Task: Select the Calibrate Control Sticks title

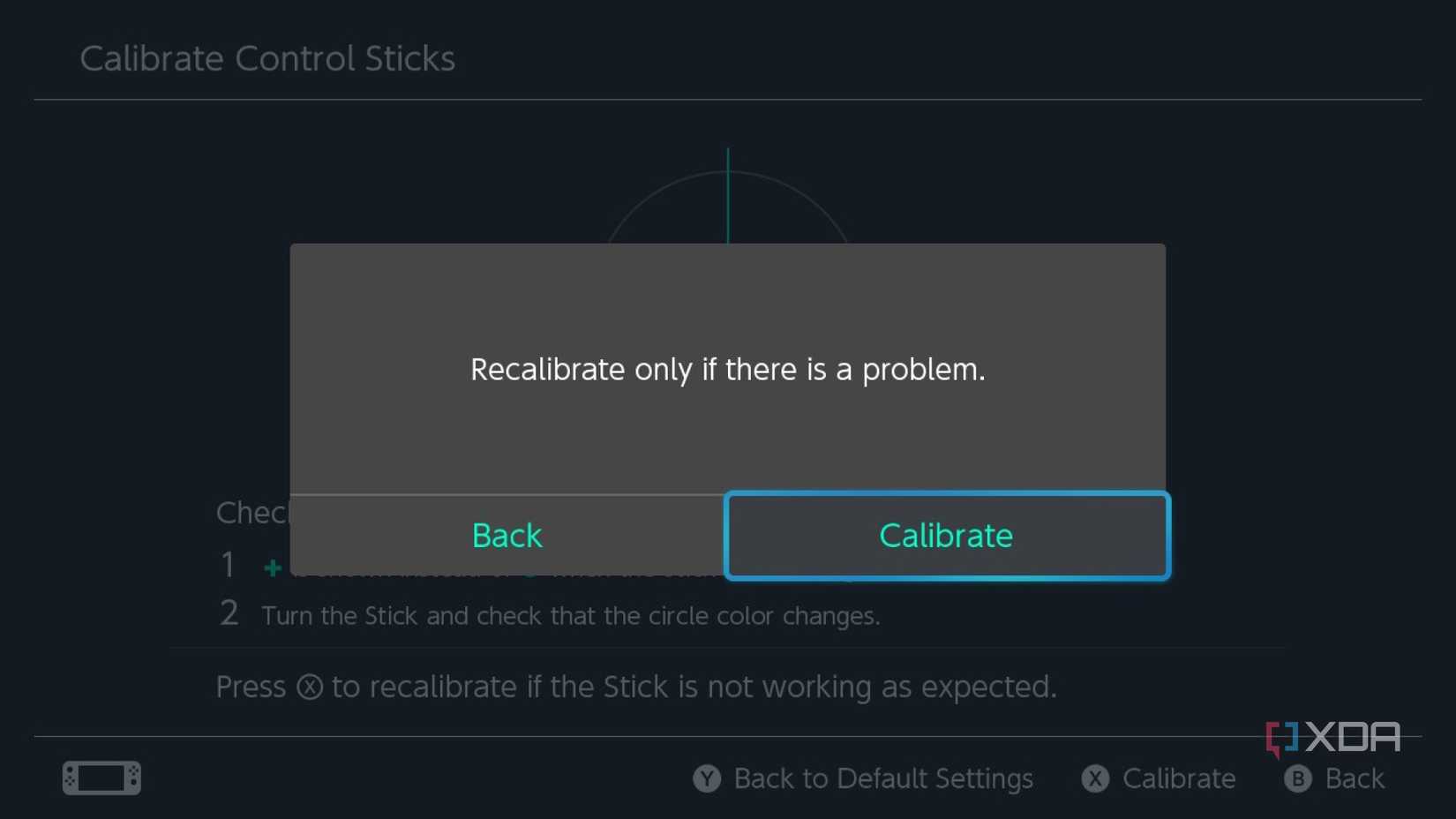Action: click(x=267, y=58)
